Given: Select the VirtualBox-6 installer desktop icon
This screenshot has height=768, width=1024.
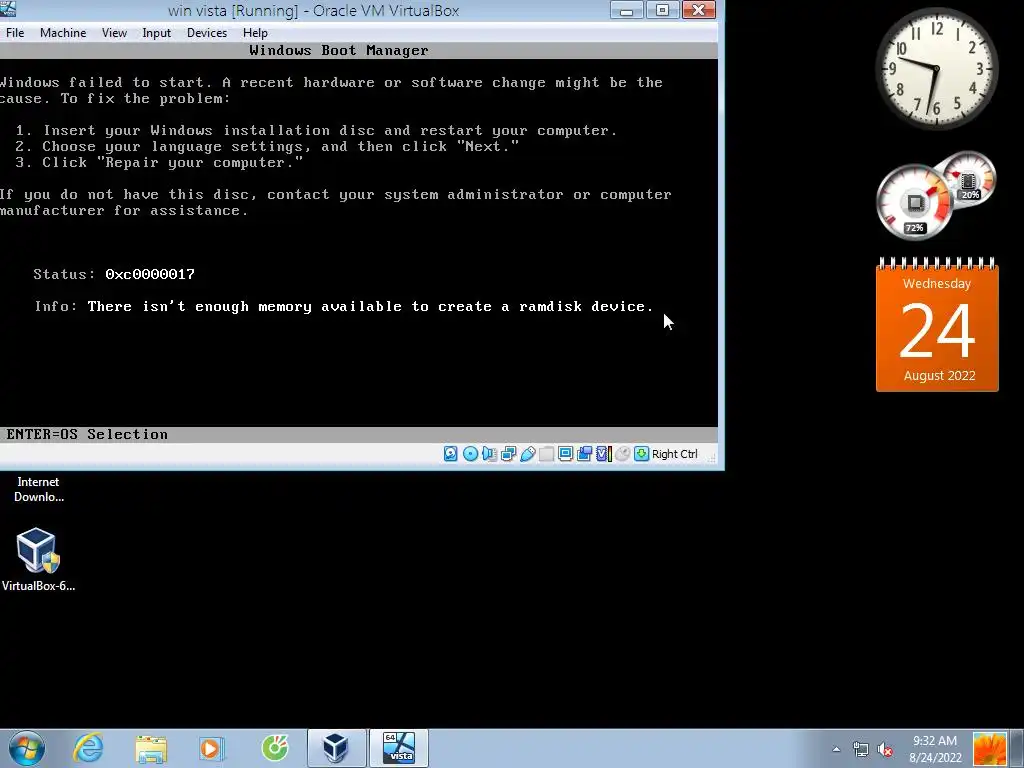Looking at the screenshot, I should point(38,559).
